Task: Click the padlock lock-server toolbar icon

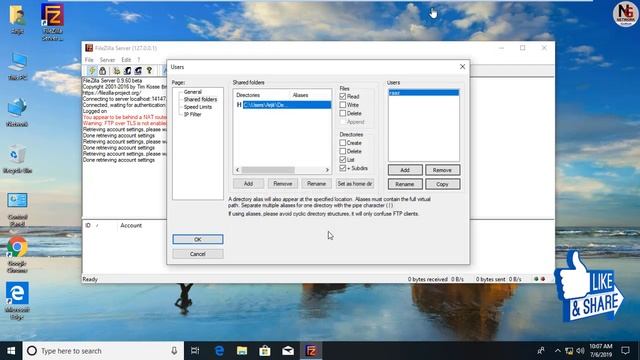Action: (102, 71)
